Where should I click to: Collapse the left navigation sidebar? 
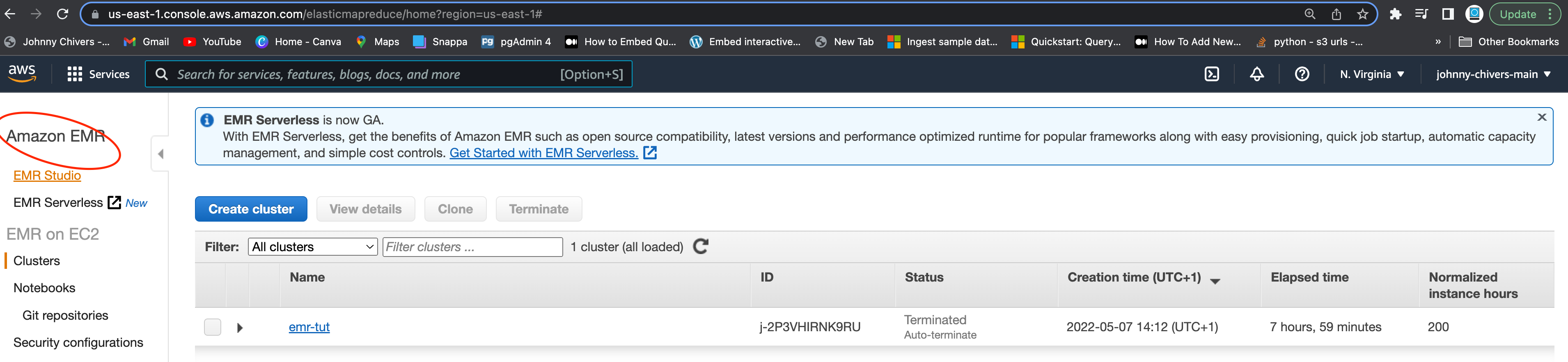point(160,154)
